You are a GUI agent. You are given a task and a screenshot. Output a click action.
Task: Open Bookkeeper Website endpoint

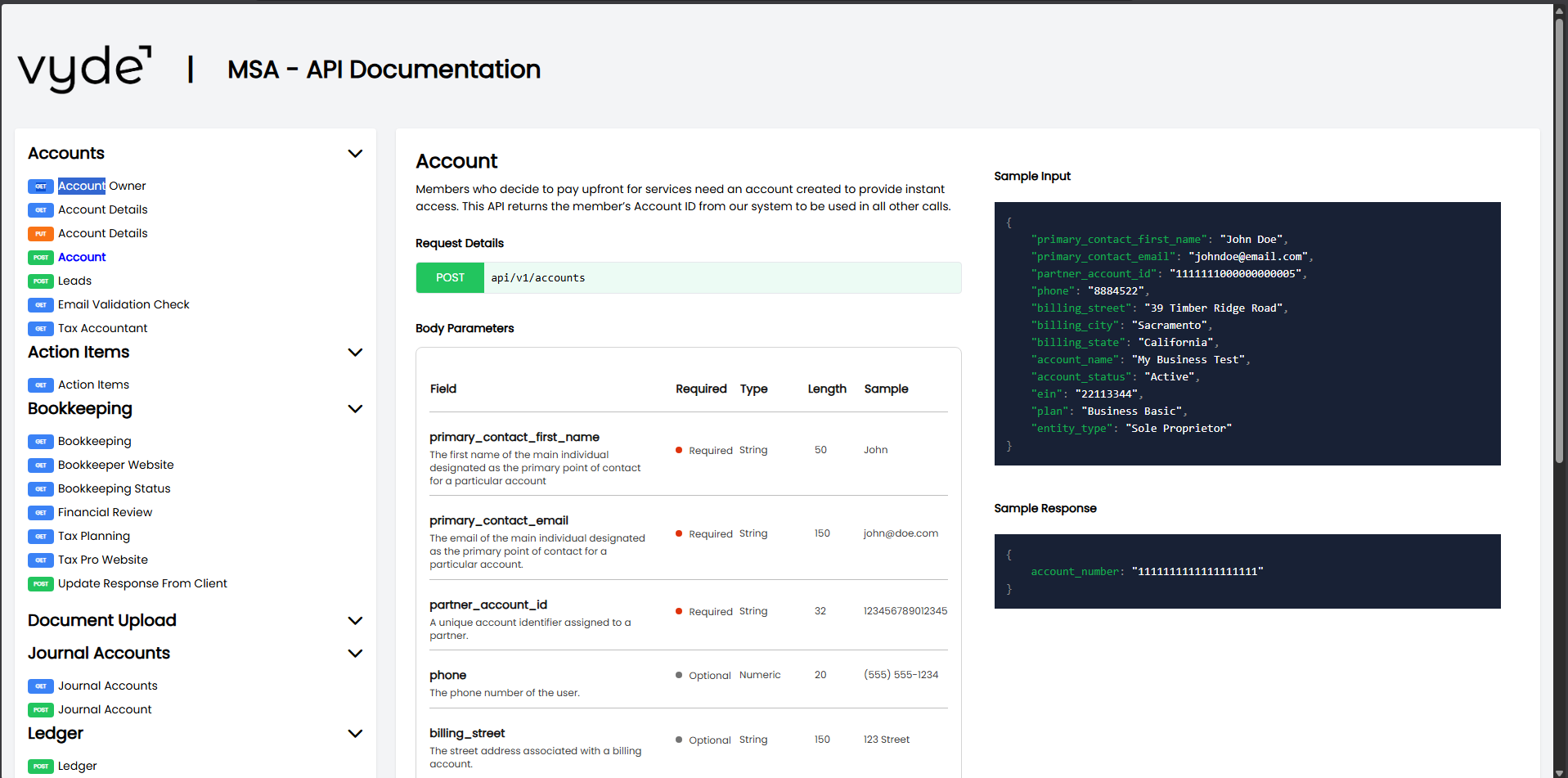pyautogui.click(x=116, y=465)
